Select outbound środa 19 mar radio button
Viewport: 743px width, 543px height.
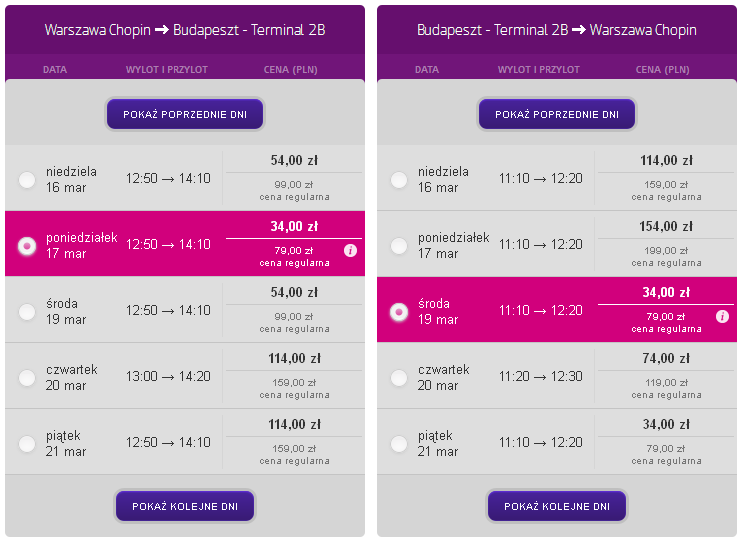click(x=27, y=312)
